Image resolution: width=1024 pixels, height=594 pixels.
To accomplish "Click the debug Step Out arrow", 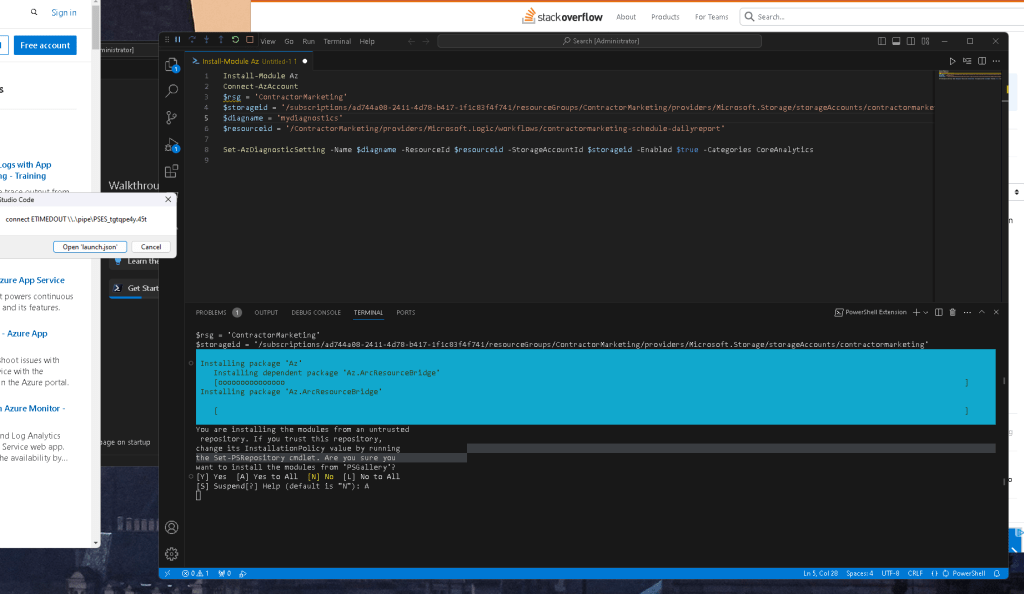I will (221, 40).
